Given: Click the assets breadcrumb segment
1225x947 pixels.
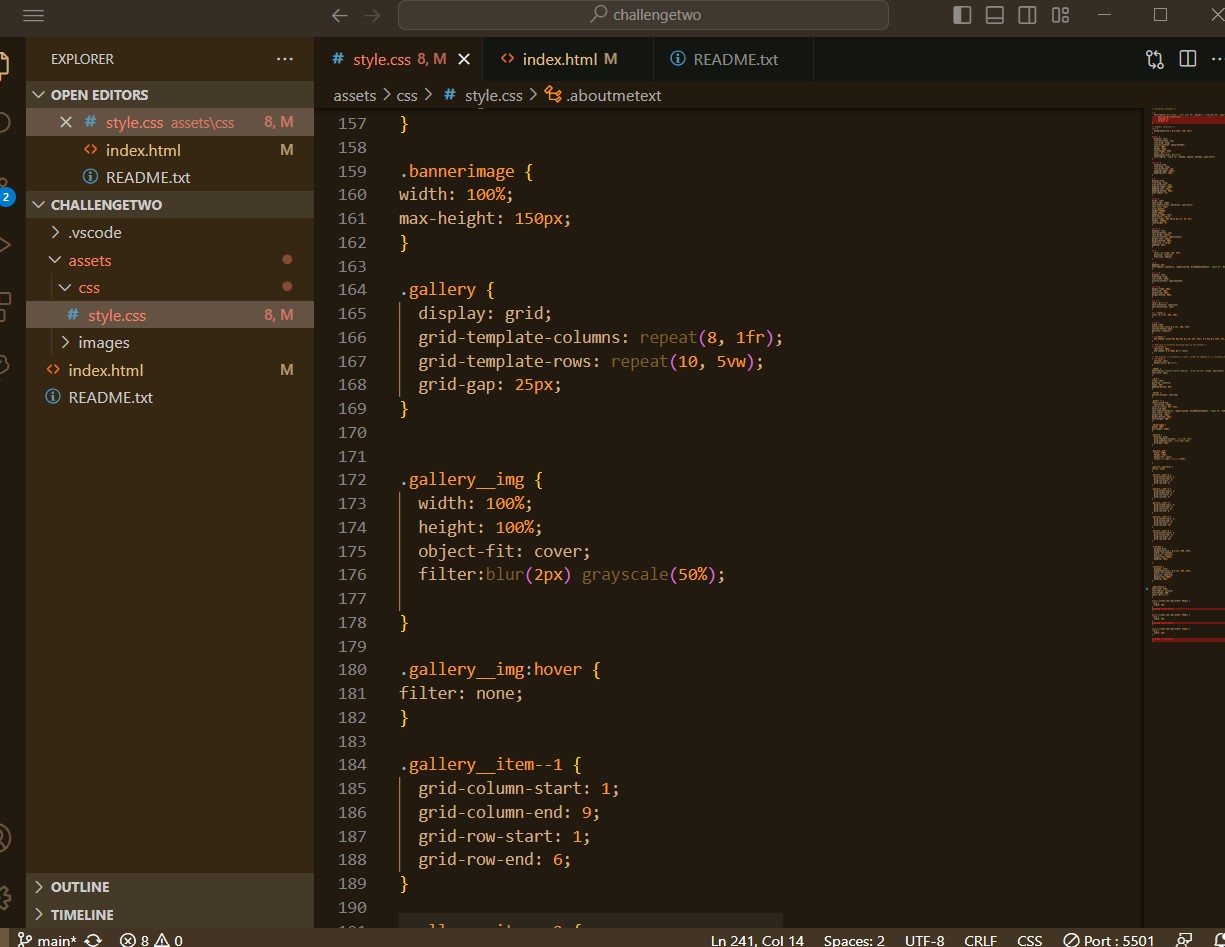Looking at the screenshot, I should click(355, 95).
